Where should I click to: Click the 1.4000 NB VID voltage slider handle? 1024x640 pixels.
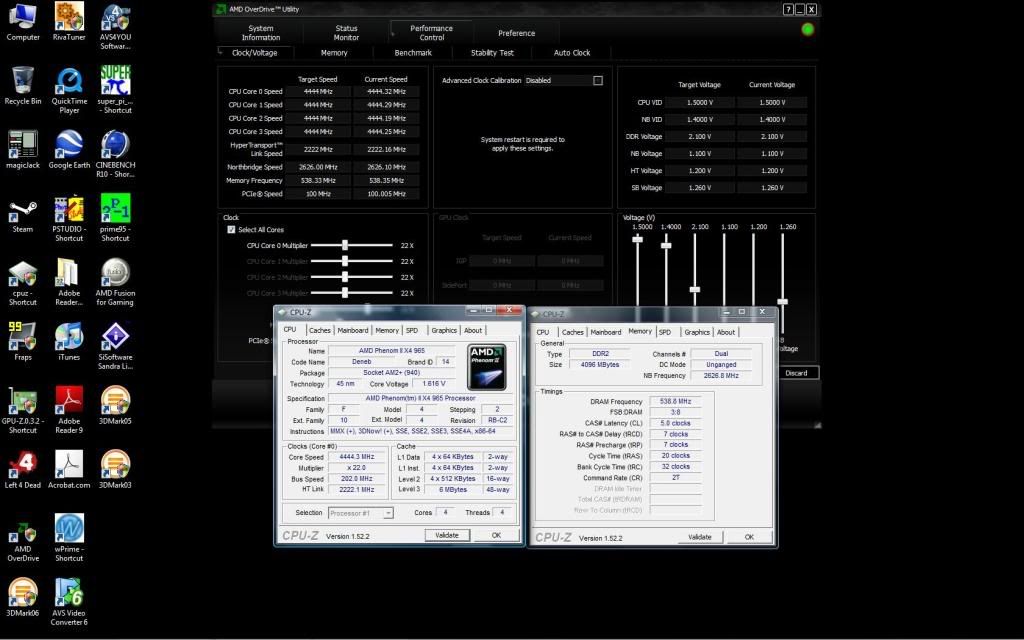click(x=666, y=246)
